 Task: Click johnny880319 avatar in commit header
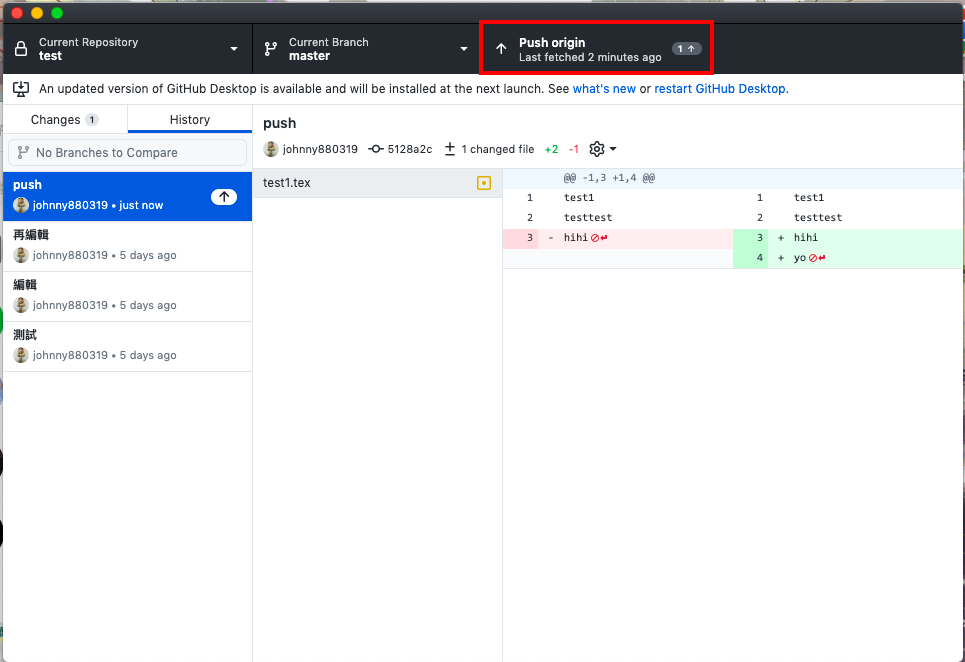coord(271,149)
